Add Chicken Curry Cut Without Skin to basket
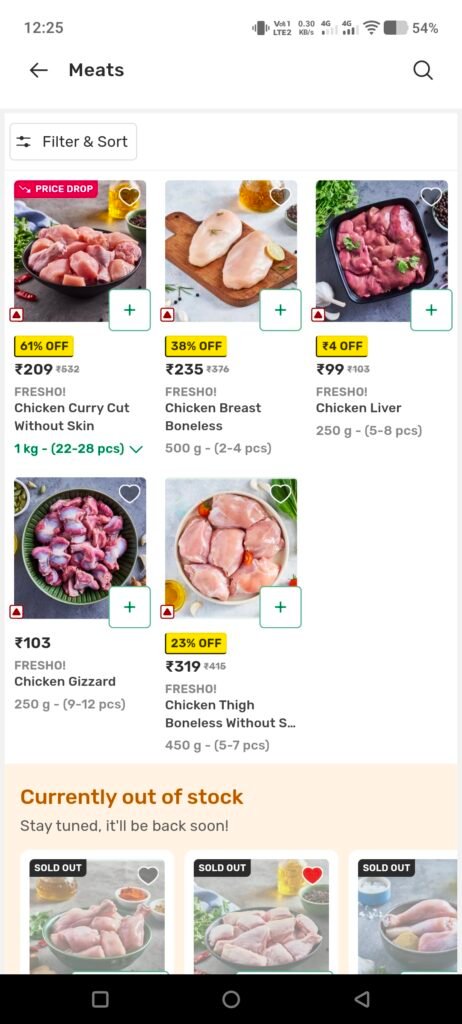The width and height of the screenshot is (462, 1024). pyautogui.click(x=129, y=310)
